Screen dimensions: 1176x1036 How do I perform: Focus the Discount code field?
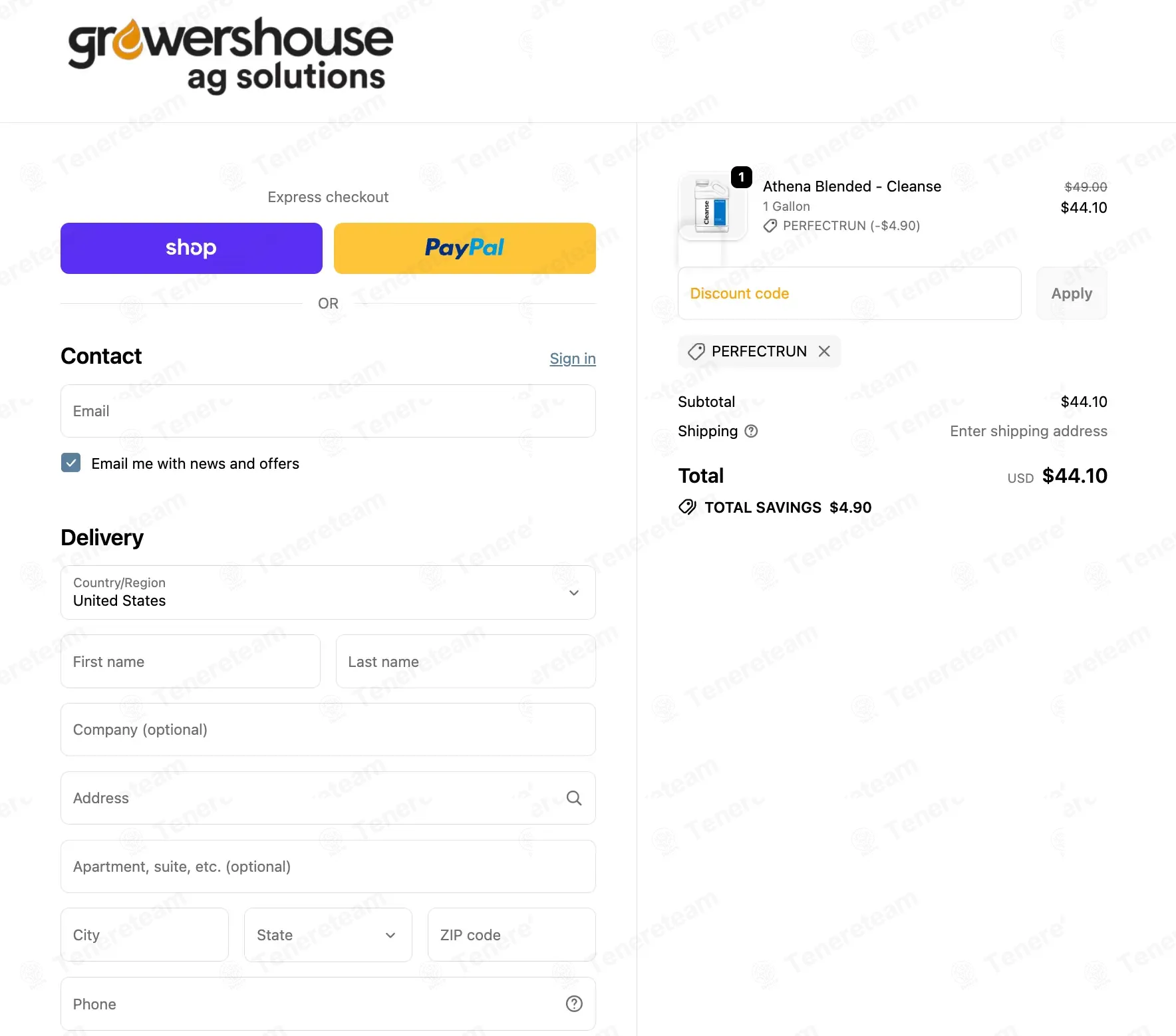[849, 293]
